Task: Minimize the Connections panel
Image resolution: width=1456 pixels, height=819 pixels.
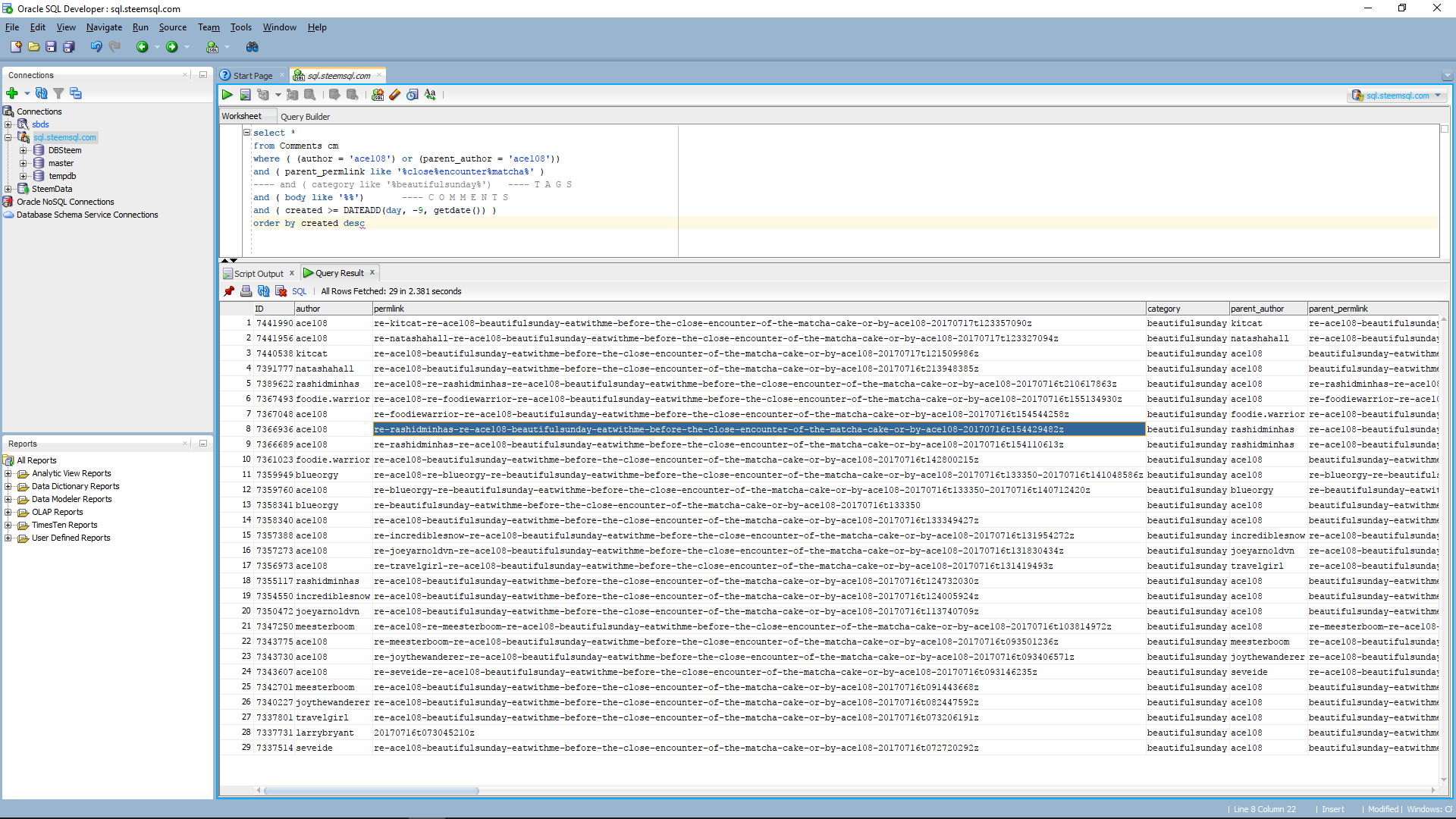Action: click(x=203, y=74)
